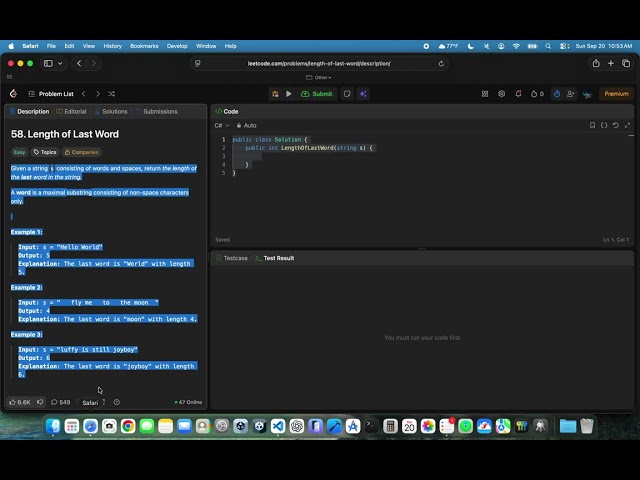Open Safari sidebar toggle
Image resolution: width=640 pixels, height=480 pixels.
[48, 63]
